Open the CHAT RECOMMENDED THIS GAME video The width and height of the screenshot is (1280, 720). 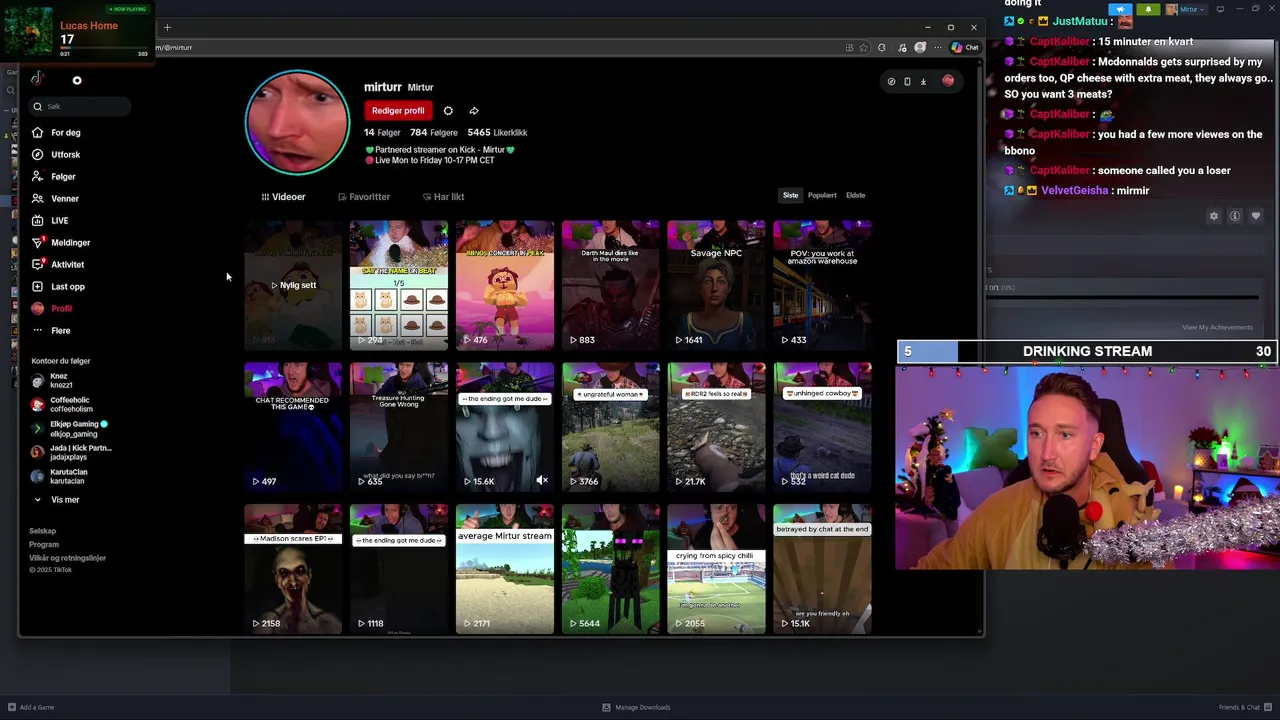pyautogui.click(x=293, y=427)
